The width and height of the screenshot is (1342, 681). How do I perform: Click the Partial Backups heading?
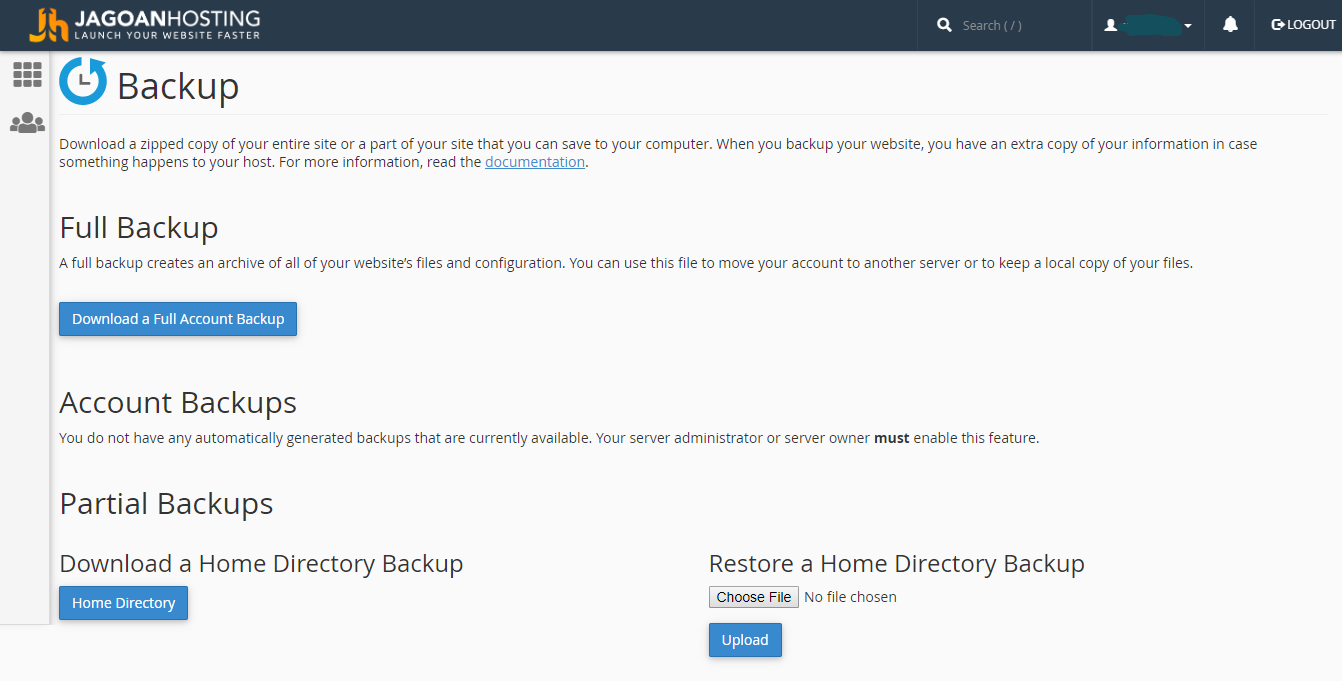(x=166, y=503)
